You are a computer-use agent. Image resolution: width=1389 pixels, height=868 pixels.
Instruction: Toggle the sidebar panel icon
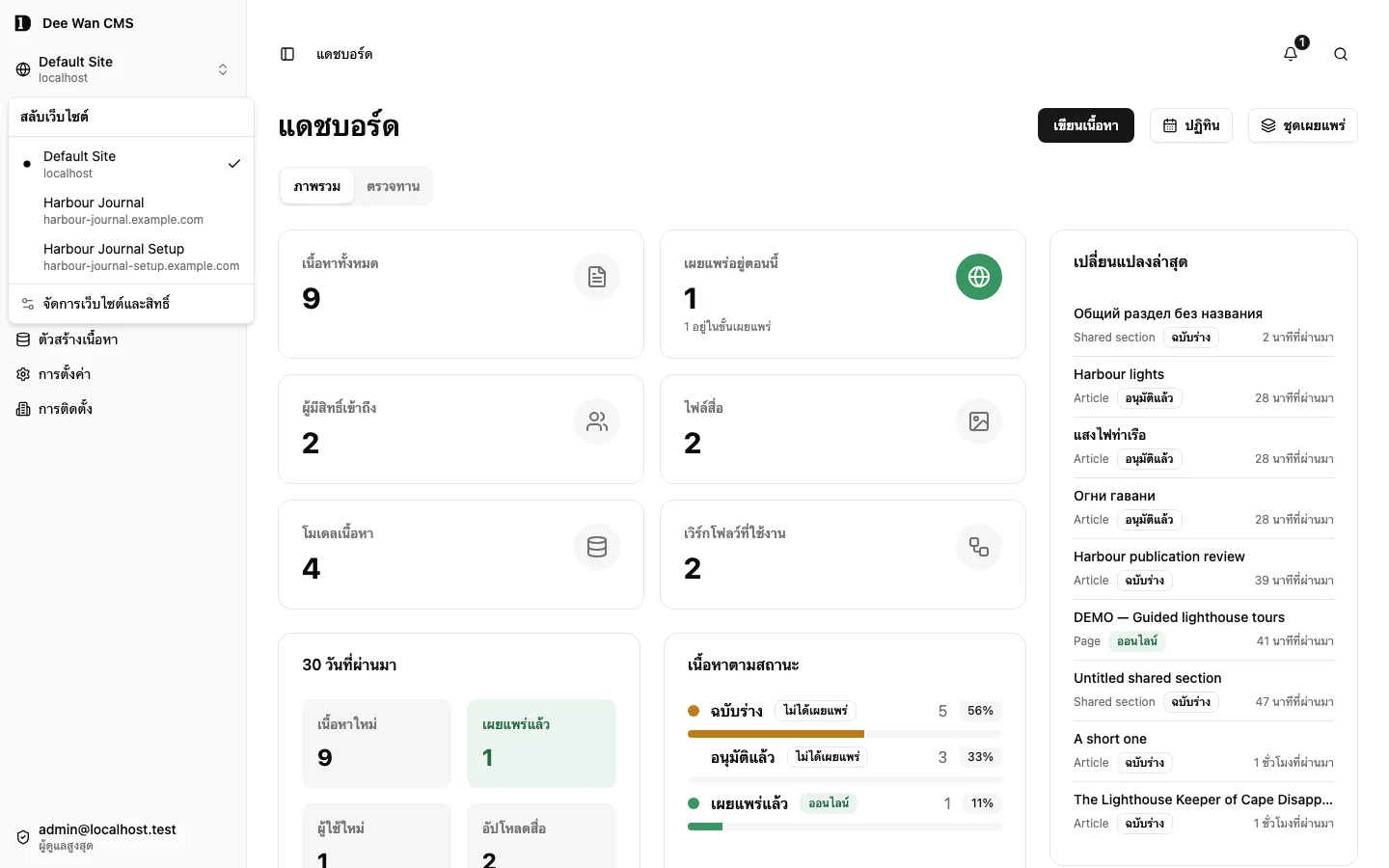coord(287,54)
